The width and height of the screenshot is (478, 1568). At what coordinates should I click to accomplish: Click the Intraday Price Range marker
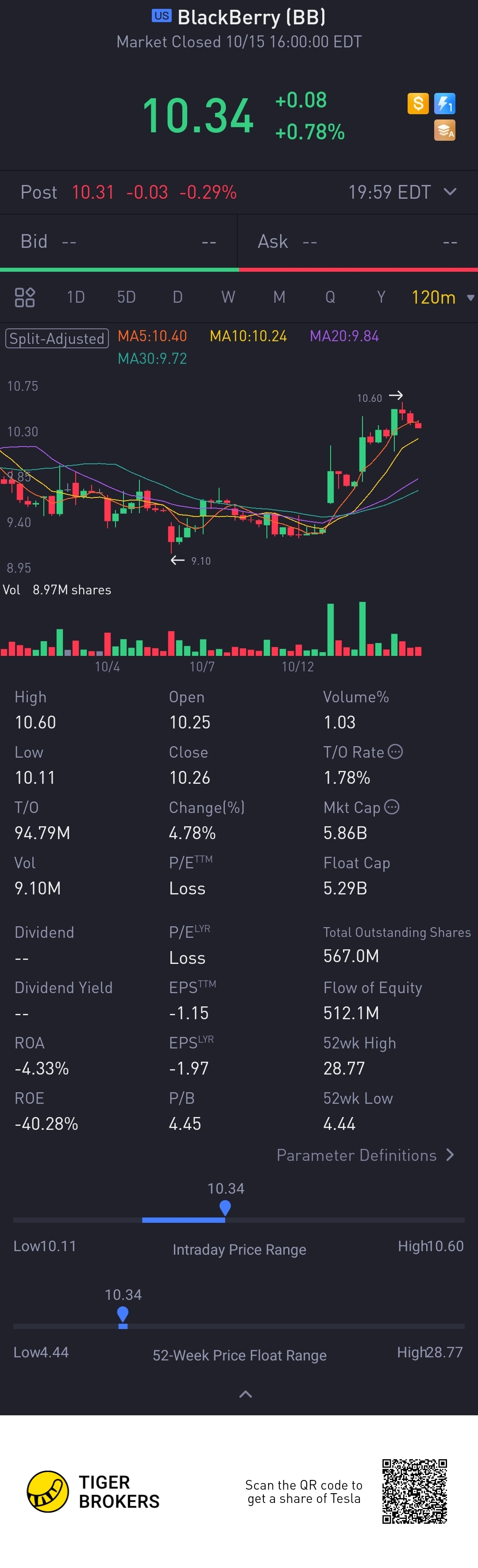pos(225,1207)
